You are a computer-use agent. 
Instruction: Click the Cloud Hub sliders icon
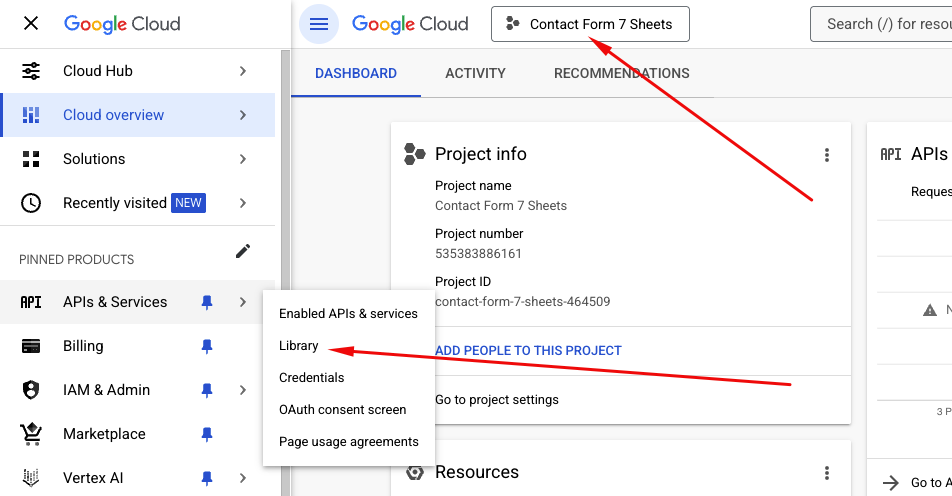pyautogui.click(x=31, y=71)
